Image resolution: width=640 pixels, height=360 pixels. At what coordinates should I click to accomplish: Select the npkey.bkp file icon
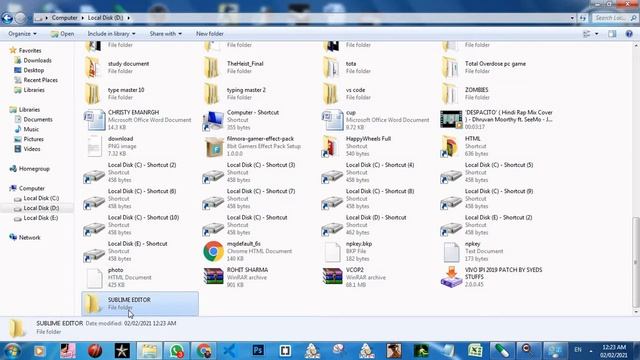pyautogui.click(x=332, y=251)
